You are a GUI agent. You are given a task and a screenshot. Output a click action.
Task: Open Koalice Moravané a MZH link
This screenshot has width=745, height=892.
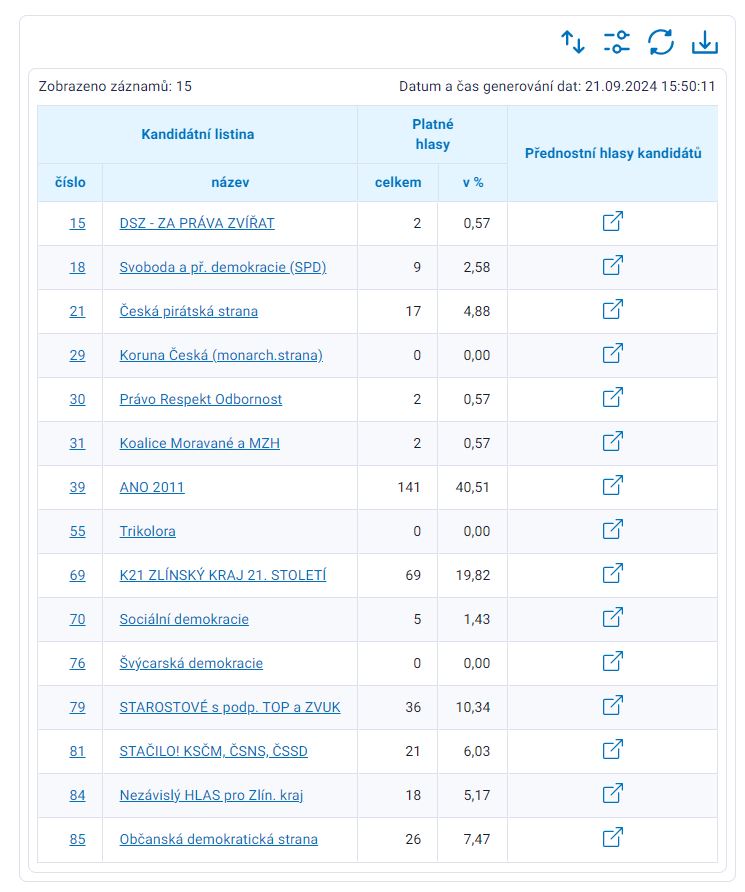[200, 443]
